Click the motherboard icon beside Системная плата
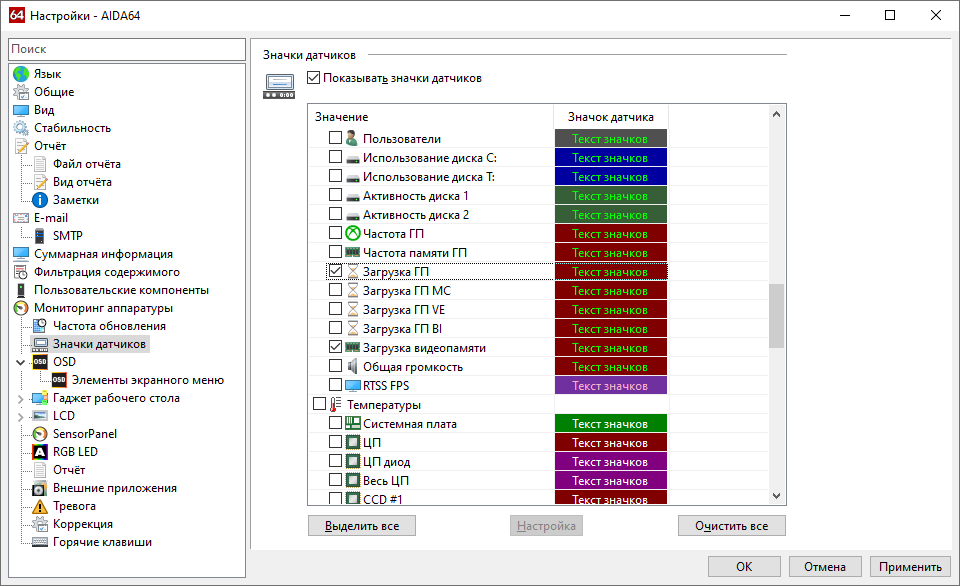Viewport: 960px width, 586px height. click(x=353, y=423)
